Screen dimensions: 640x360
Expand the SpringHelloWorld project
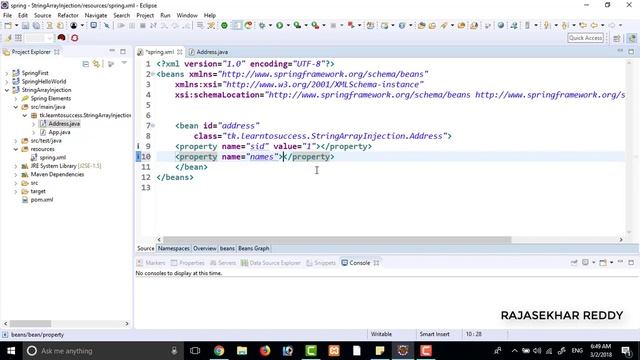click(7, 82)
